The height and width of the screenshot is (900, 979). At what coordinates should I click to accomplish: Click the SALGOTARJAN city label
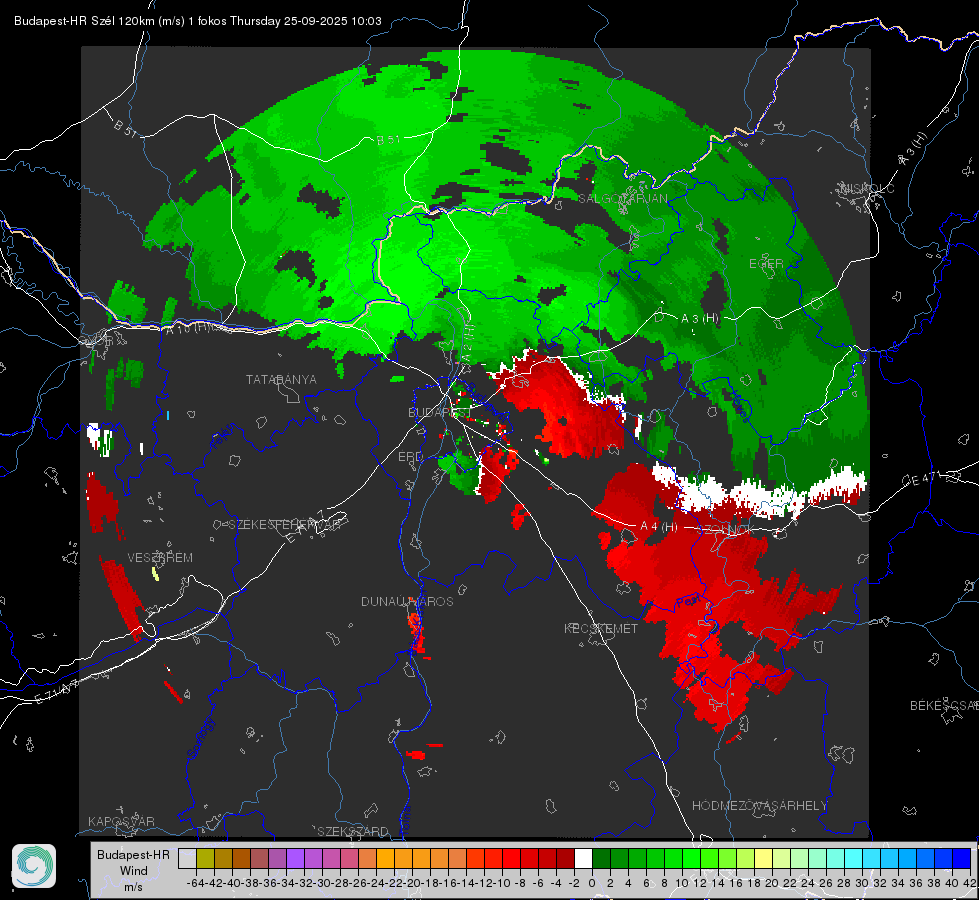coord(622,199)
